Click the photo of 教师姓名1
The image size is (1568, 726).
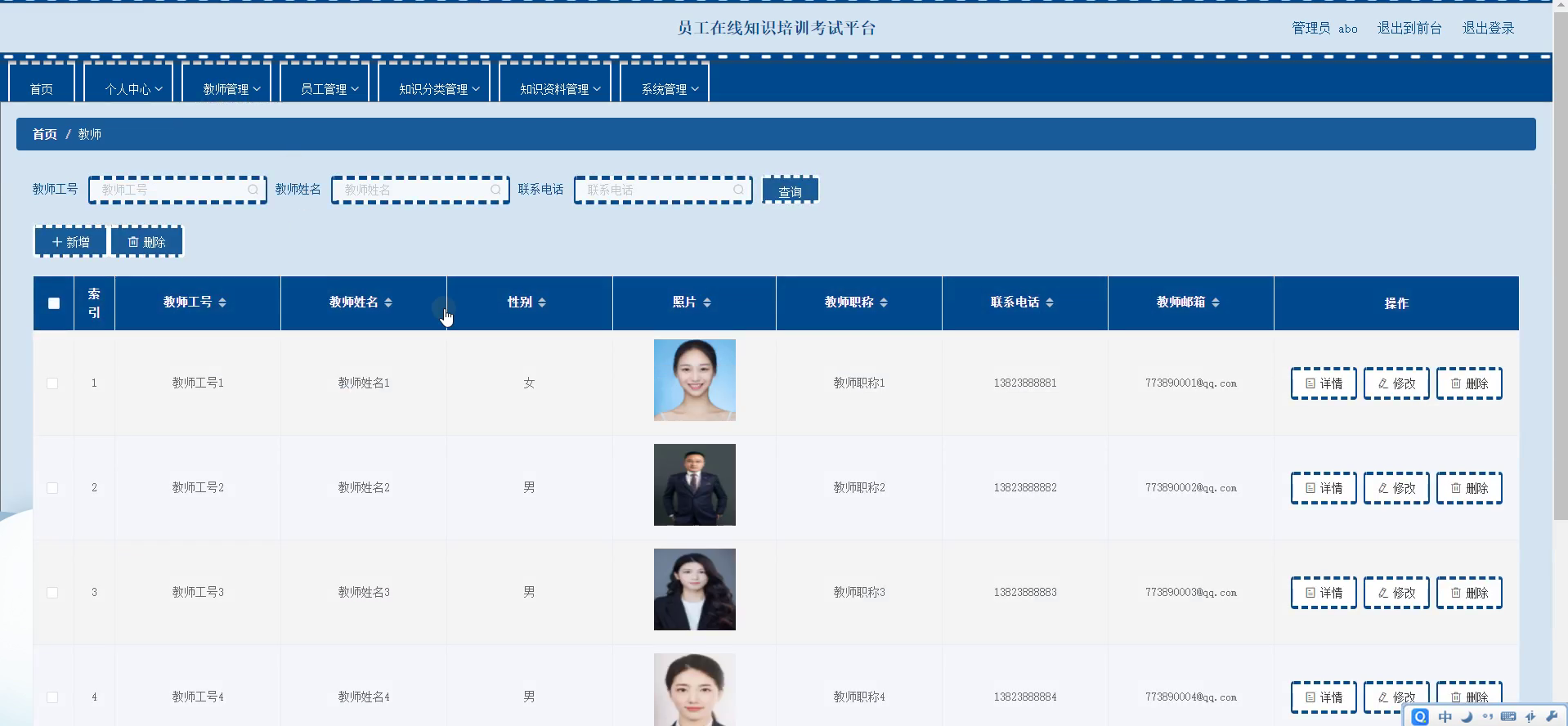coord(695,380)
